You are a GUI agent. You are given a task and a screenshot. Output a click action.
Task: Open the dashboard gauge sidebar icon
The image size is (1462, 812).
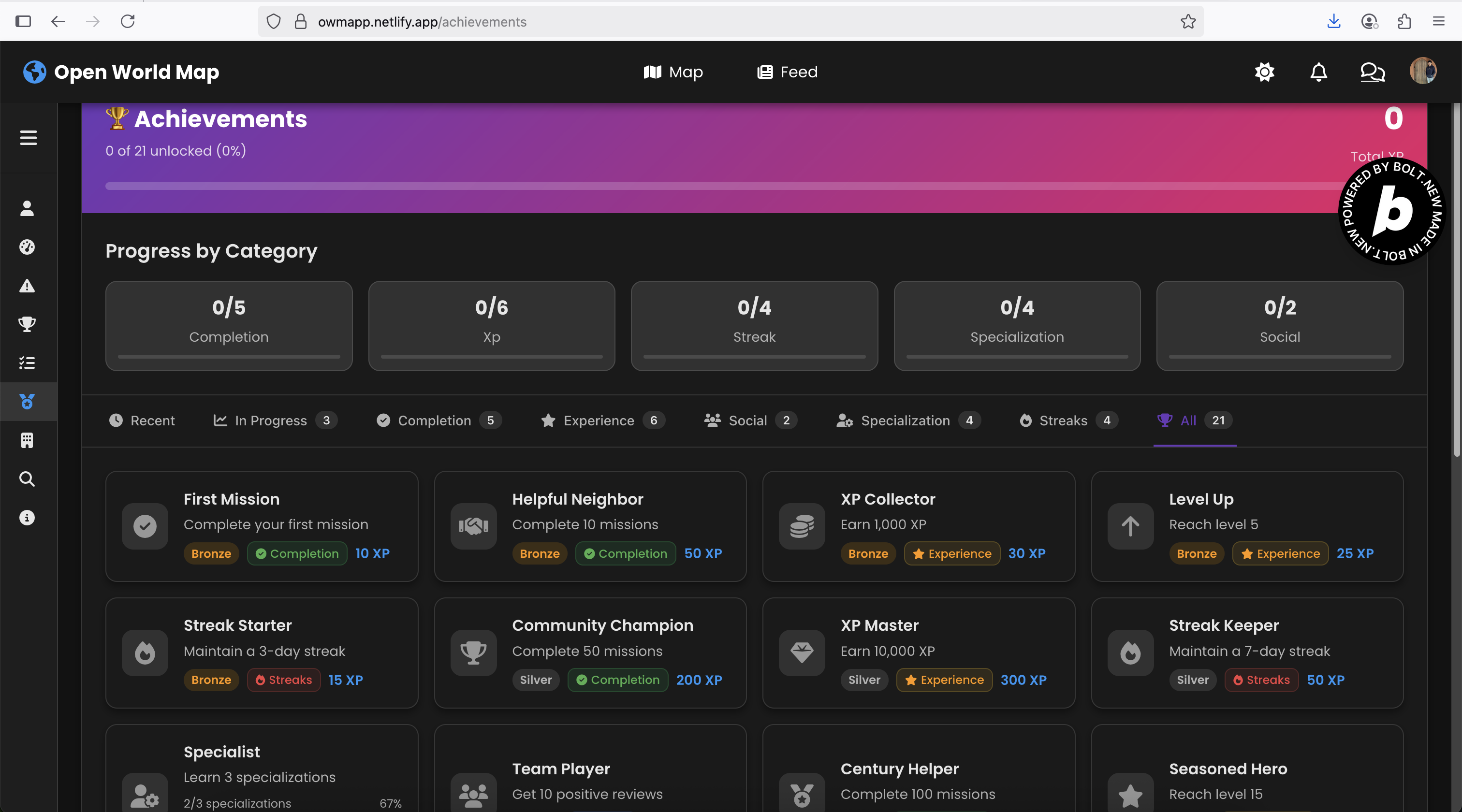[27, 247]
